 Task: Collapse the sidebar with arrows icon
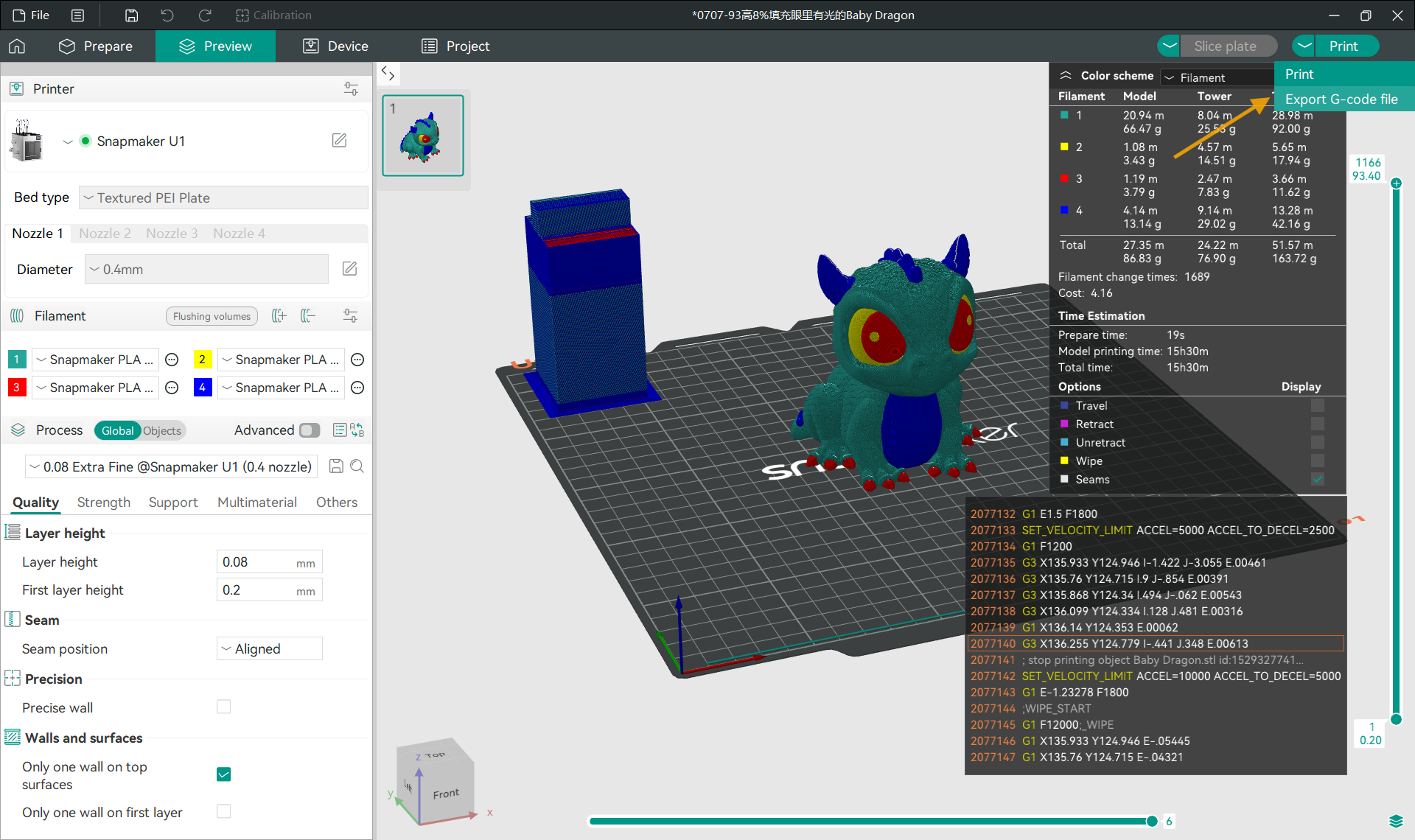point(388,73)
